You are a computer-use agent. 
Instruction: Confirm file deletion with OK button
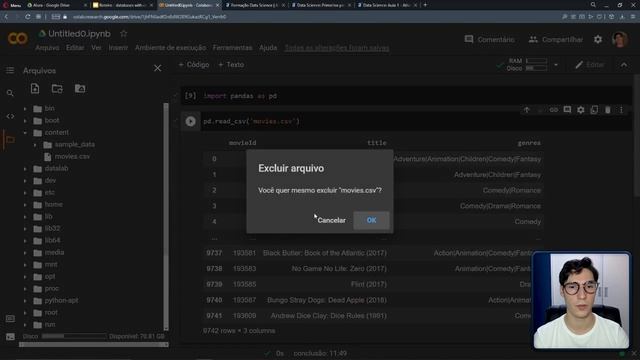tap(371, 220)
